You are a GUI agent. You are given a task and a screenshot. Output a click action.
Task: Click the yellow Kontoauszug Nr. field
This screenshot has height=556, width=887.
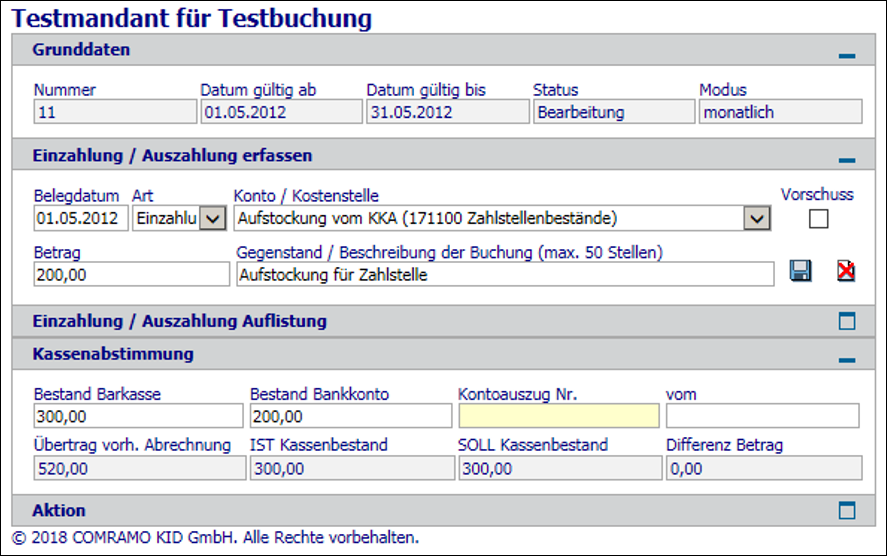coord(559,416)
